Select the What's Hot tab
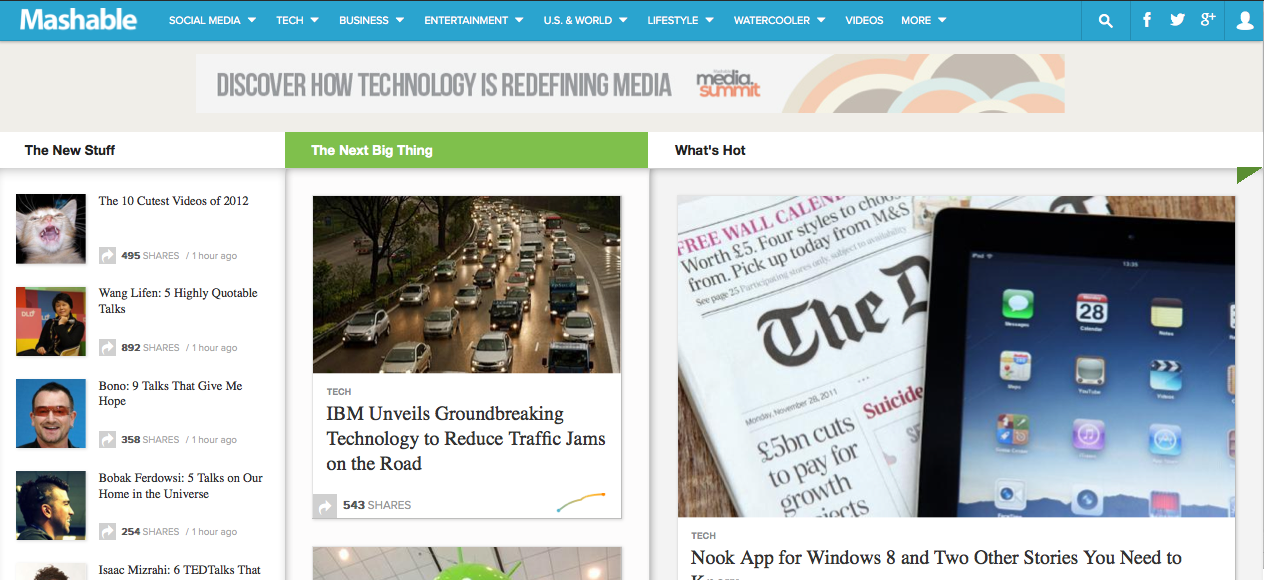This screenshot has height=580, width=1264. pyautogui.click(x=710, y=150)
